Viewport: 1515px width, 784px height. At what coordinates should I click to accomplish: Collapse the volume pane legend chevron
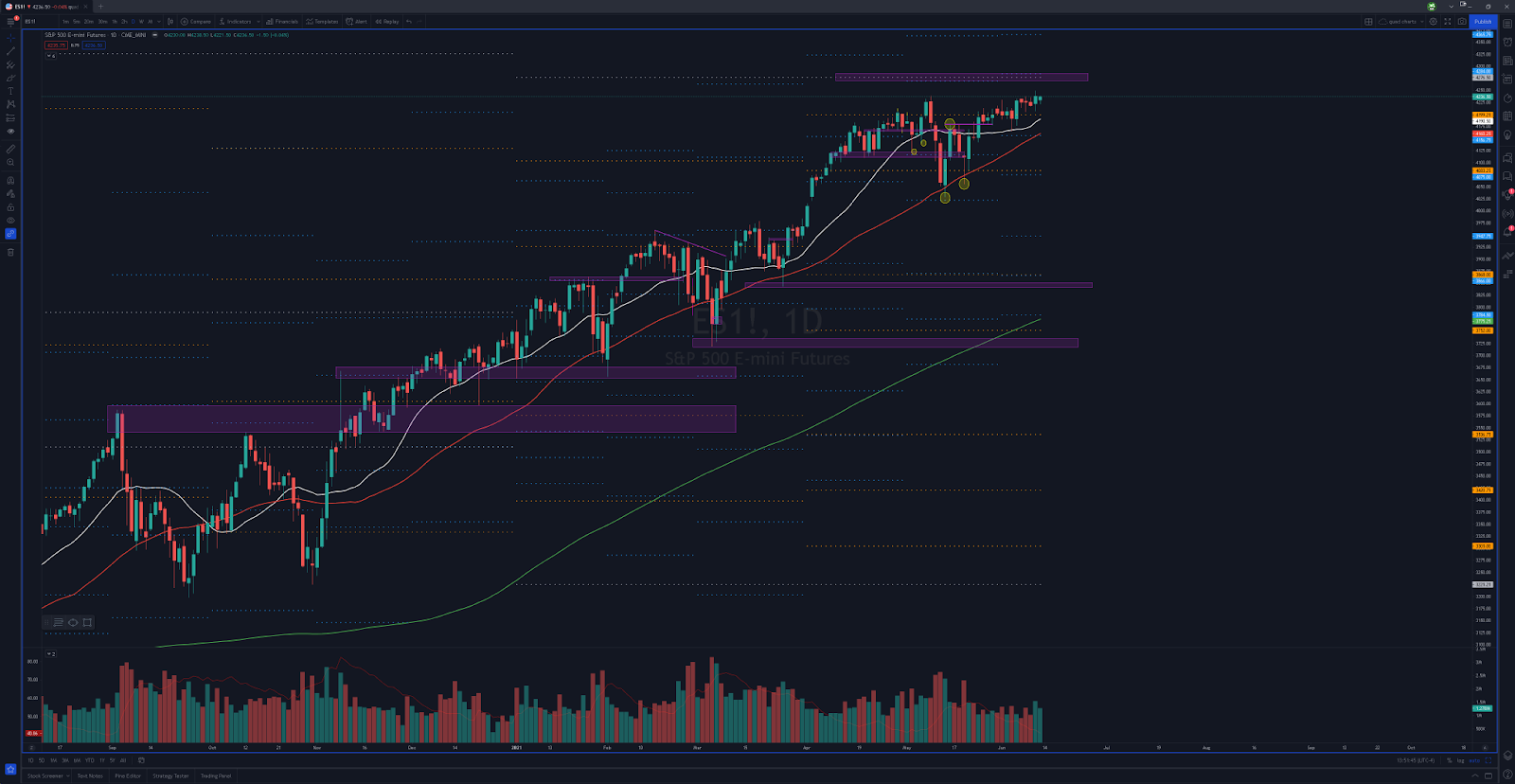(50, 654)
